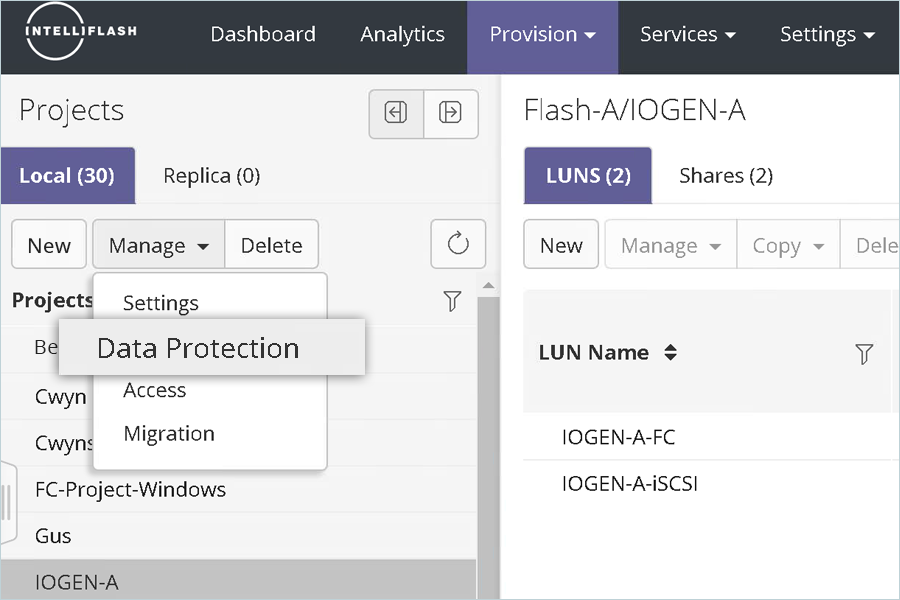Collapse the Projects panel to the left
This screenshot has height=600, width=900.
click(x=396, y=113)
